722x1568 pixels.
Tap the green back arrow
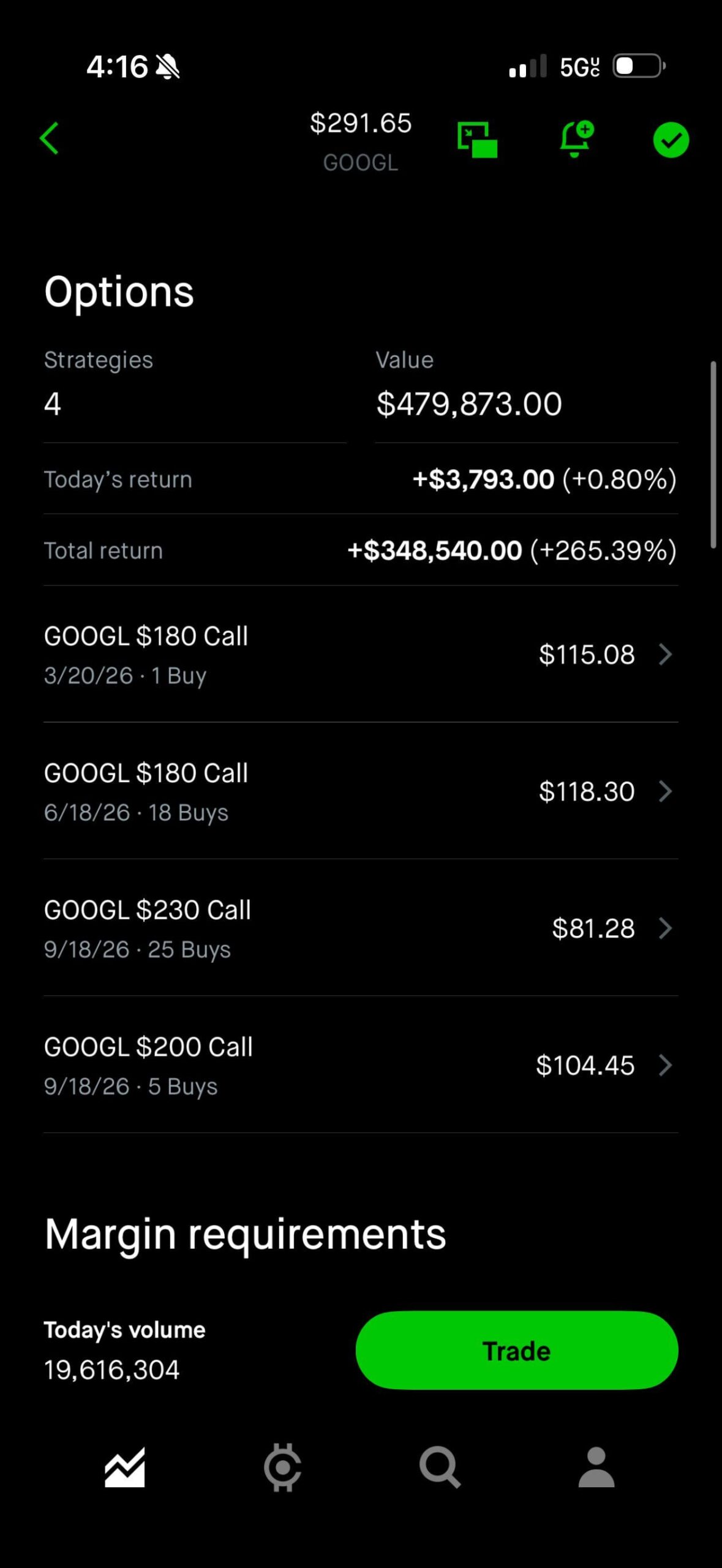coord(50,138)
